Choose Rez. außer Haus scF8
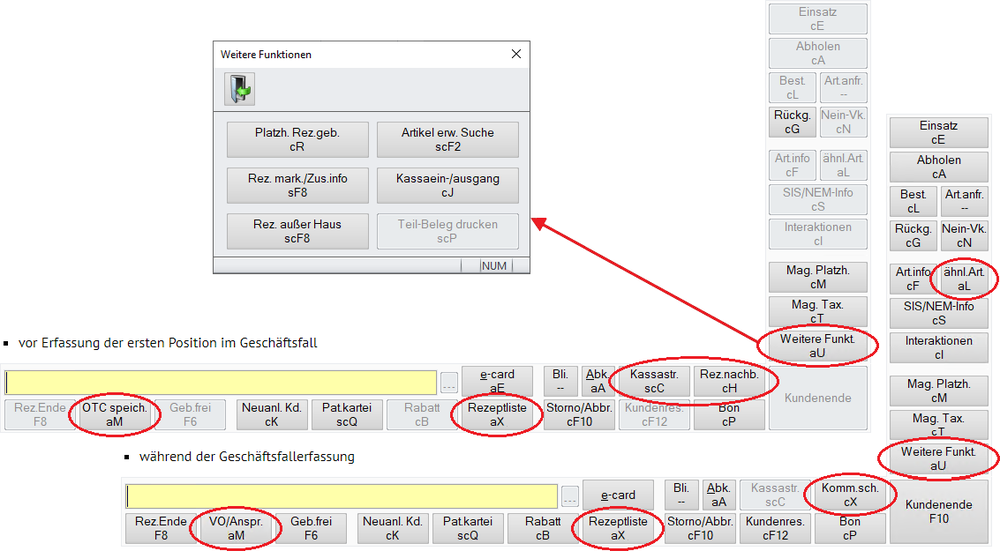 tap(297, 231)
